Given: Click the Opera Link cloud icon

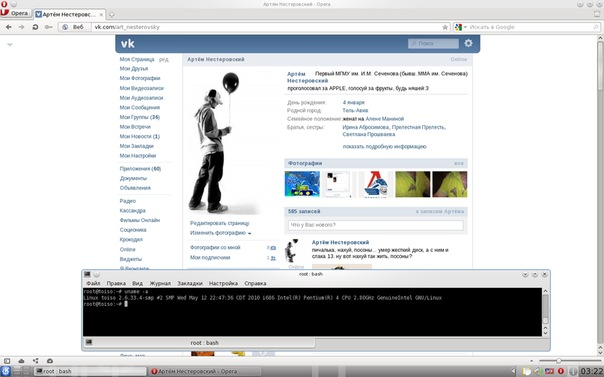Looking at the screenshot, I should point(21,361).
